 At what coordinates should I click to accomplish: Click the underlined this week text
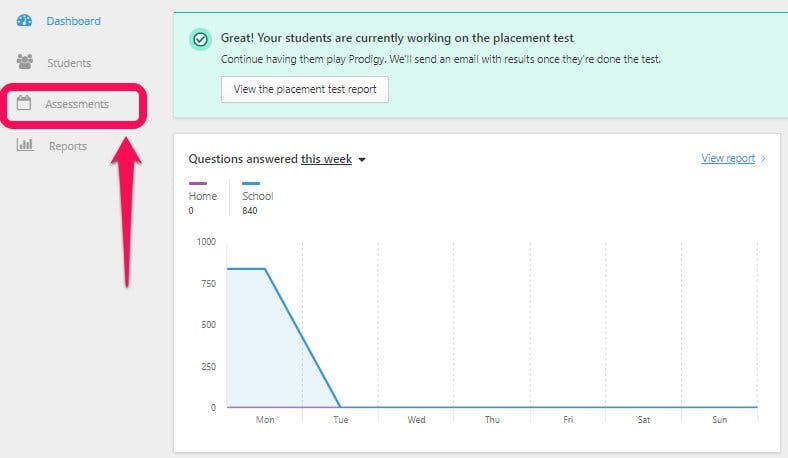point(326,159)
